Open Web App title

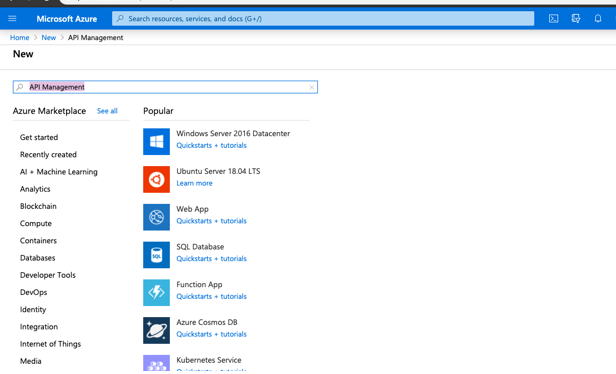point(192,209)
